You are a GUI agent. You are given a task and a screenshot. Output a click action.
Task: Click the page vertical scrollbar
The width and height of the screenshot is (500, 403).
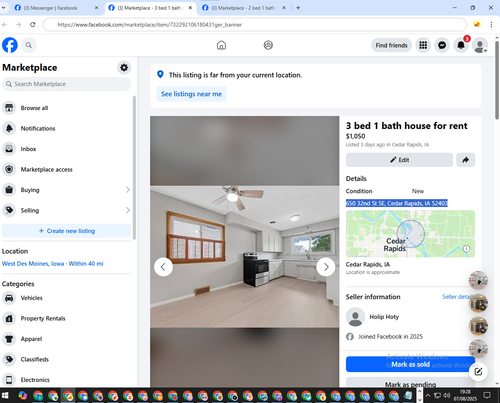pyautogui.click(x=497, y=81)
